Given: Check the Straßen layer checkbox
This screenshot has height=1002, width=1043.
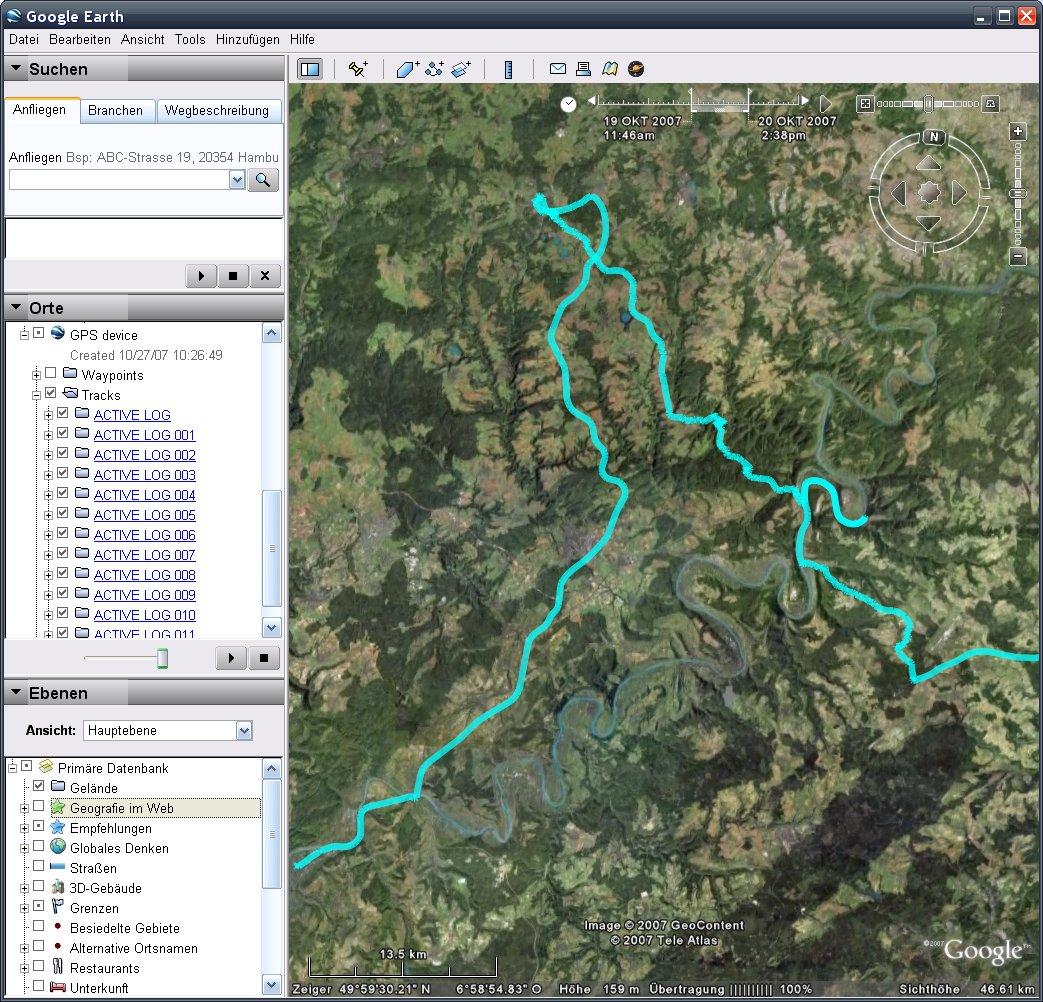Looking at the screenshot, I should tap(38, 867).
